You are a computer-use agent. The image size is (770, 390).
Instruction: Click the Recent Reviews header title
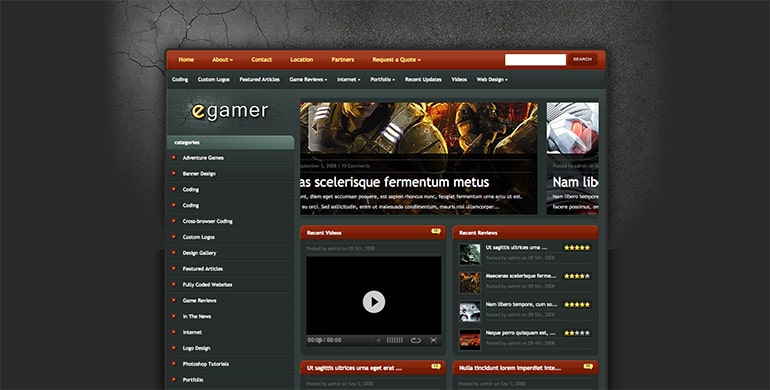click(478, 233)
